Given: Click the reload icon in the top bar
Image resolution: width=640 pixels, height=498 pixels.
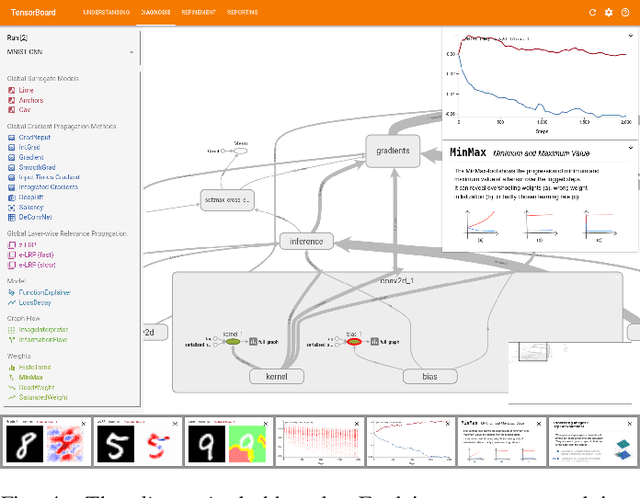Looking at the screenshot, I should (593, 12).
